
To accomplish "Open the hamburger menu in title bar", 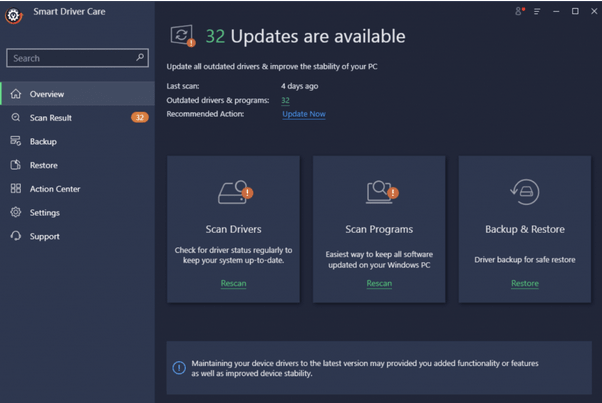I will click(537, 12).
